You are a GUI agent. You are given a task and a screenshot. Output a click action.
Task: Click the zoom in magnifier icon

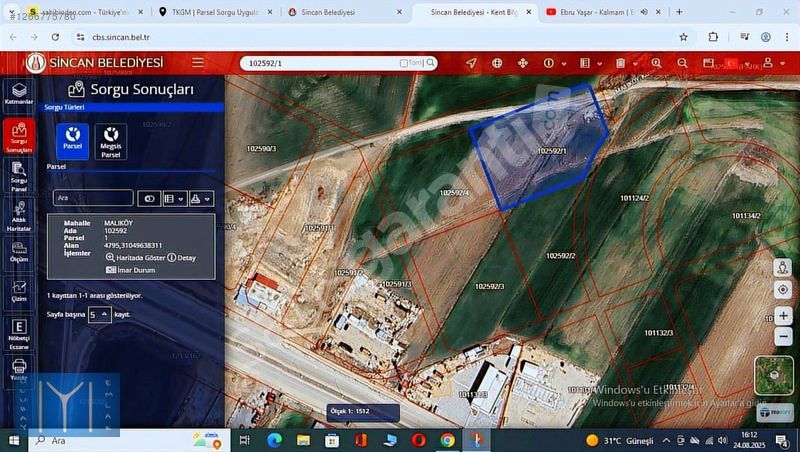coord(656,63)
